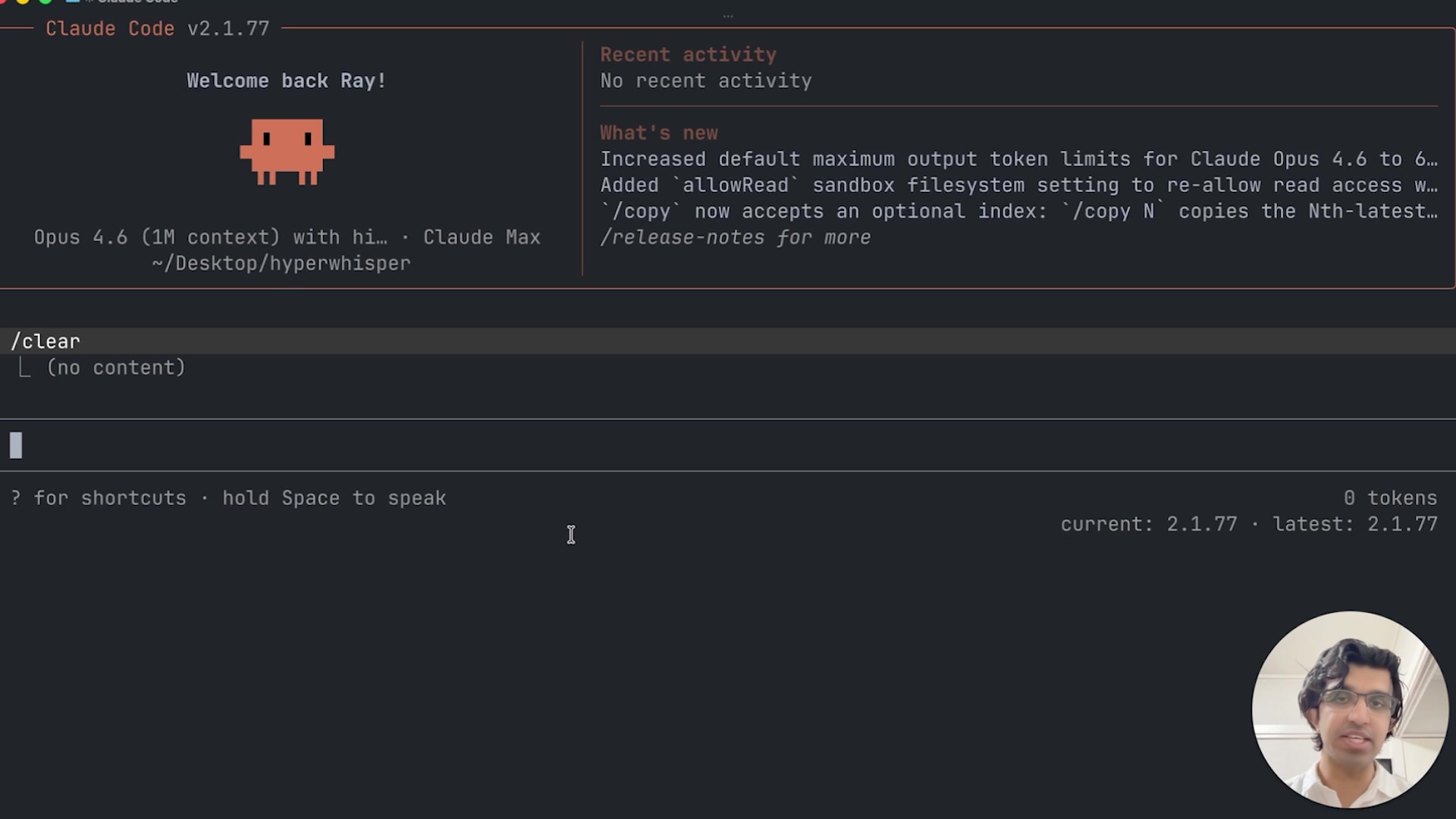The width and height of the screenshot is (1456, 819).
Task: Click the "No recent activity" text
Action: click(705, 81)
